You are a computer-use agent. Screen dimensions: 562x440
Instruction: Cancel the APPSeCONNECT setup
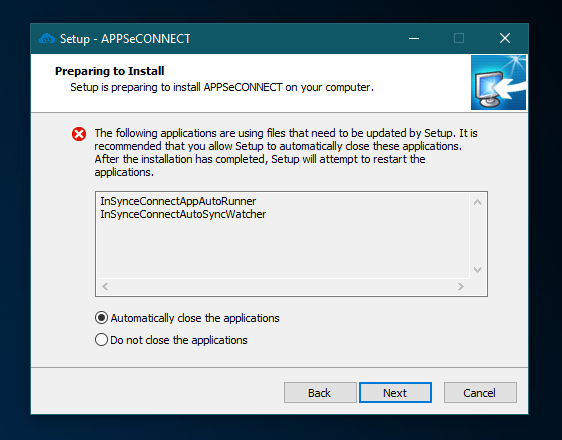[x=480, y=393]
